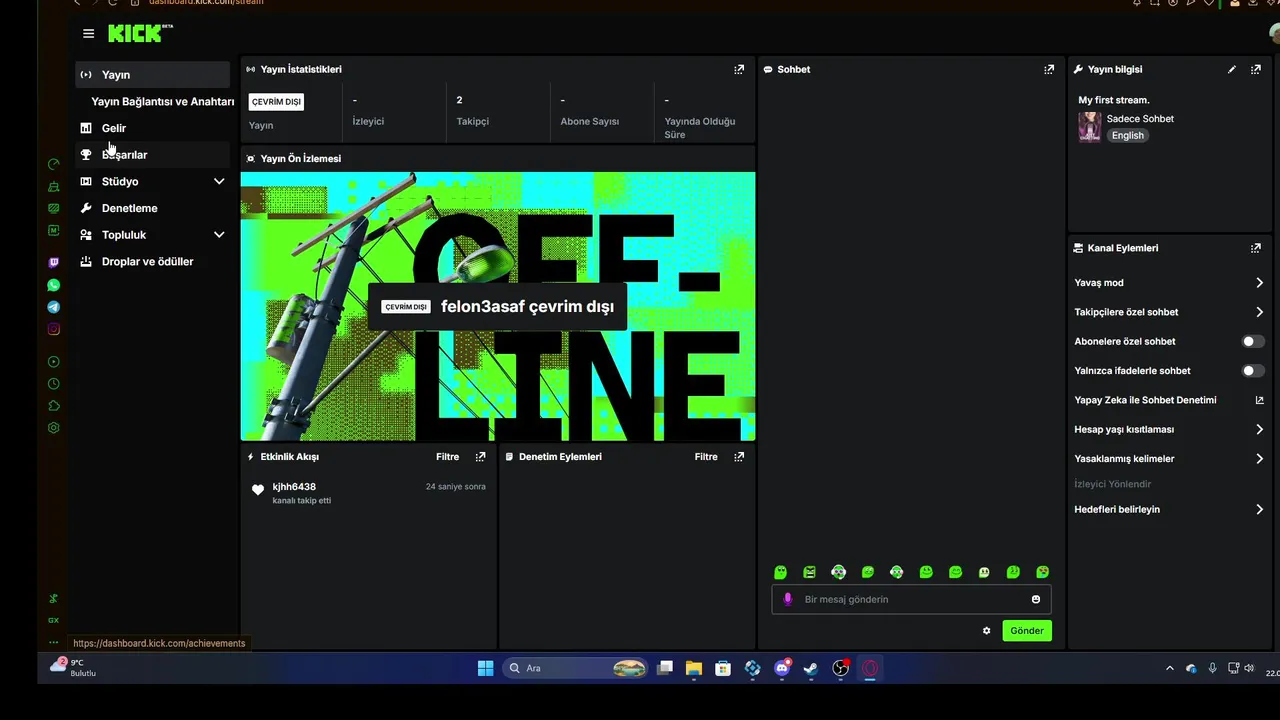Viewport: 1280px width, 720px height.
Task: Open Filtre in Etkinlik Akışı panel
Action: pyautogui.click(x=447, y=456)
